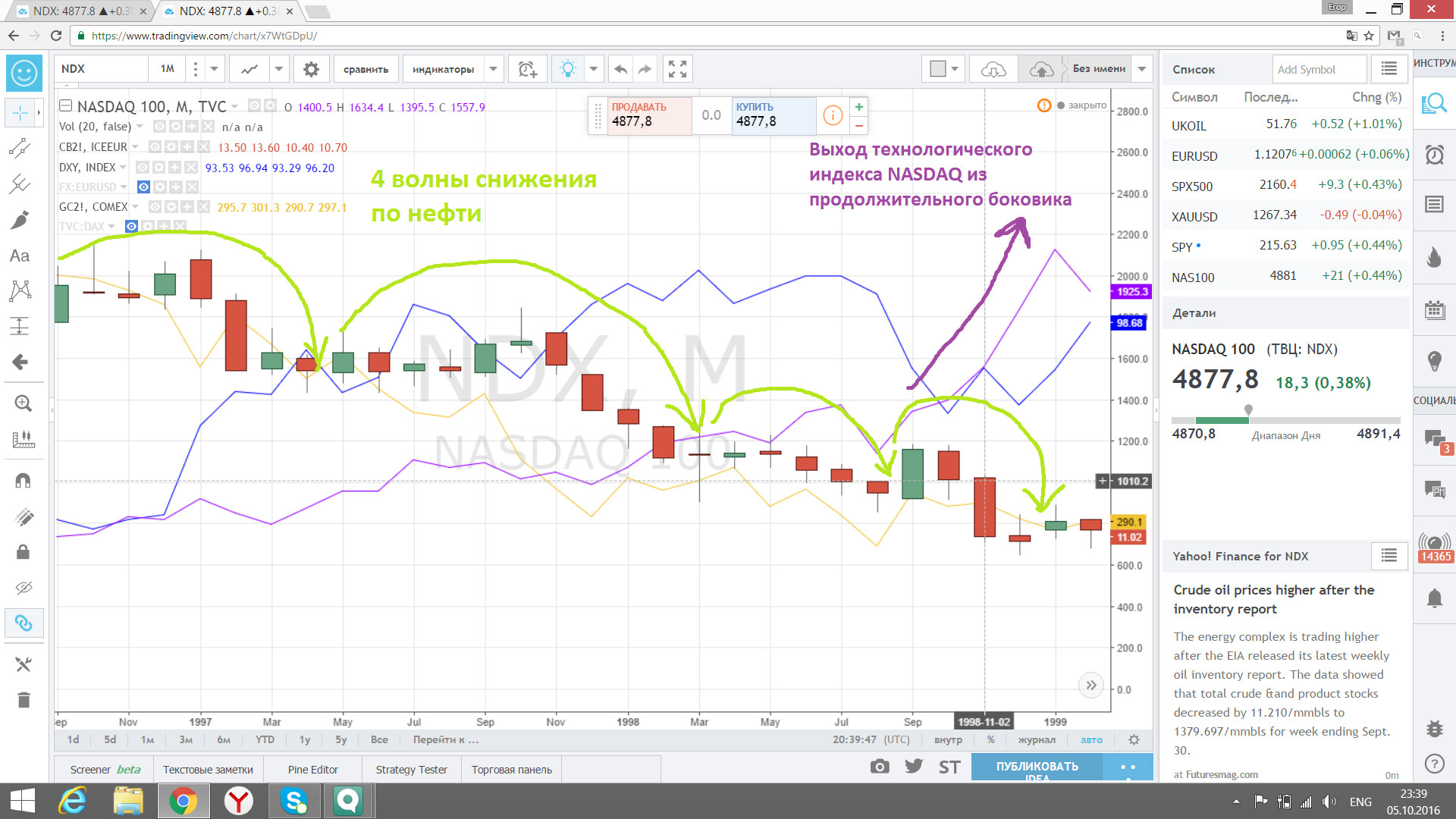The width and height of the screenshot is (1456, 819).
Task: Click the trash remove drawings icon
Action: (x=24, y=700)
